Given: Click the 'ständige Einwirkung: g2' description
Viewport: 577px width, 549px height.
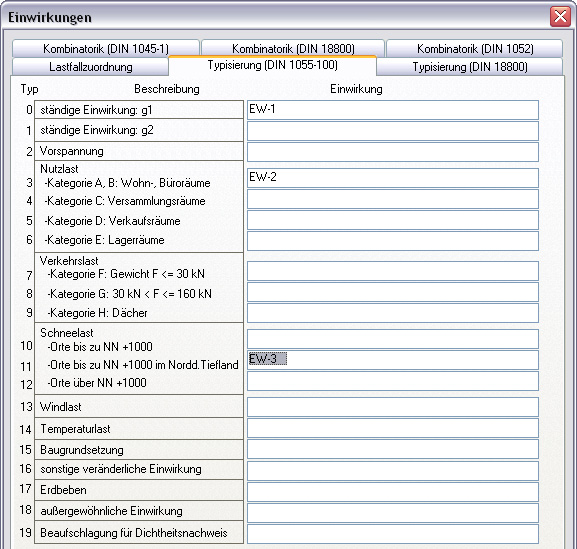Looking at the screenshot, I should (139, 130).
